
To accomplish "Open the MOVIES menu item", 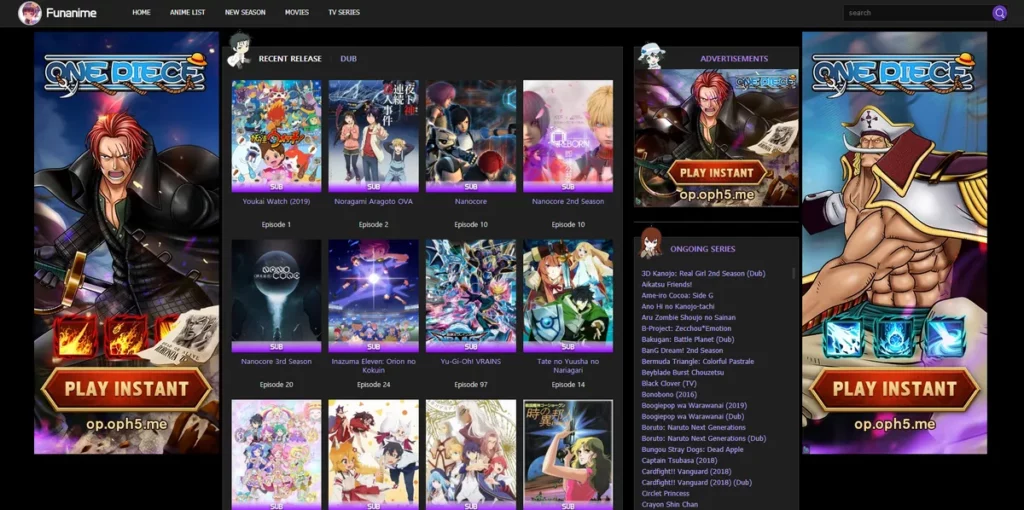I will click(x=296, y=12).
